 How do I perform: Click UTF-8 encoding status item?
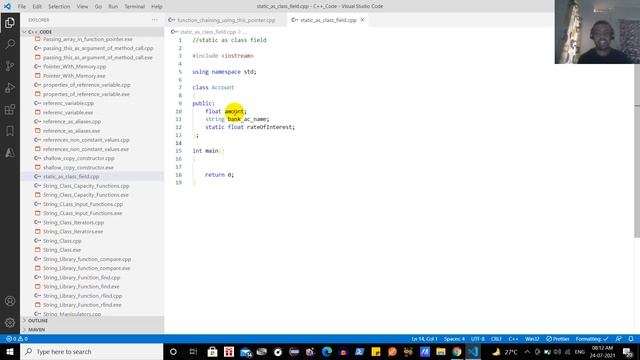pyautogui.click(x=478, y=339)
